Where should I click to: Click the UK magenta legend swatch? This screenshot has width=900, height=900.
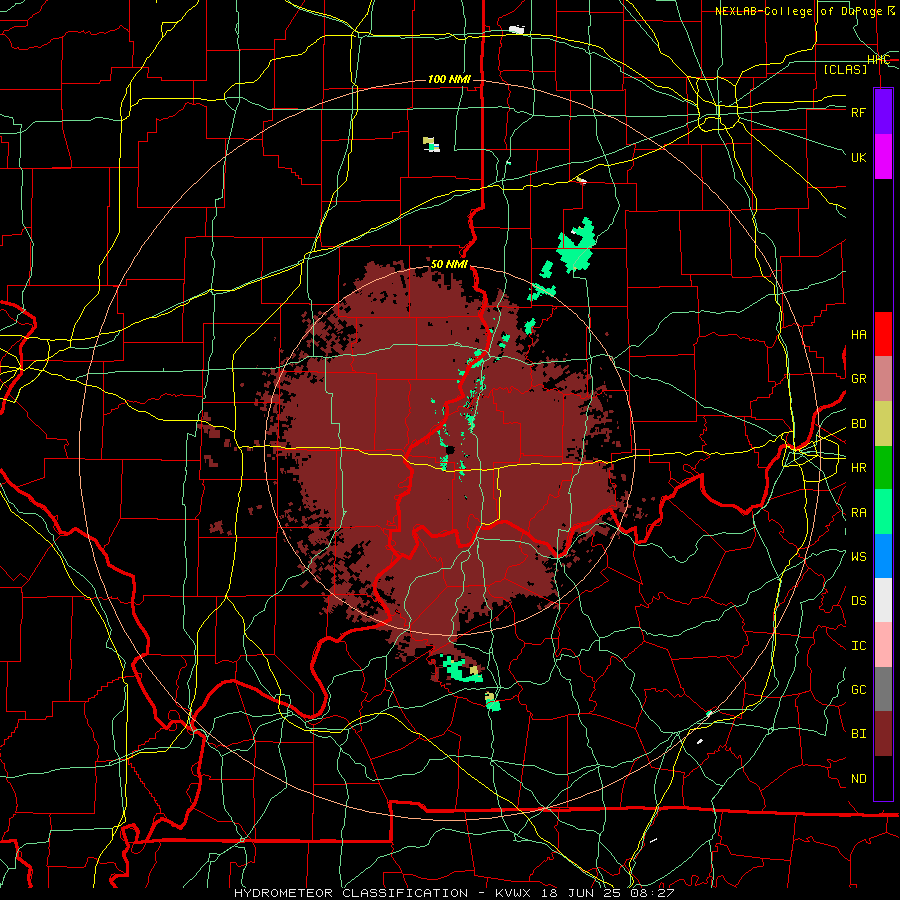click(883, 157)
